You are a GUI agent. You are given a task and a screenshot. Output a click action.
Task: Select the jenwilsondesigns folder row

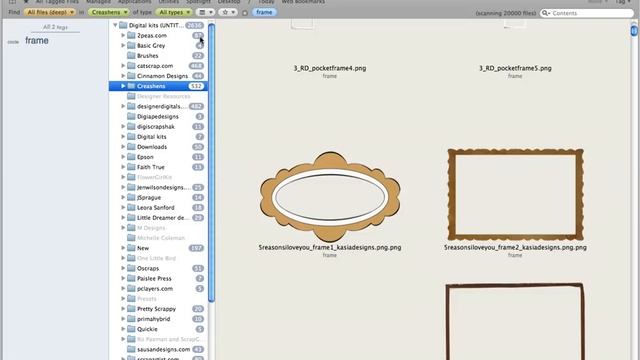(x=158, y=187)
